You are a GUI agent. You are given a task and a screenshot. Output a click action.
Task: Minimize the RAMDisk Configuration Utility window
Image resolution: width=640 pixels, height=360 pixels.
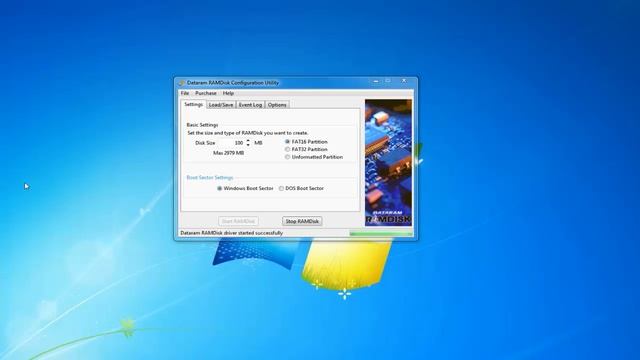[376, 82]
